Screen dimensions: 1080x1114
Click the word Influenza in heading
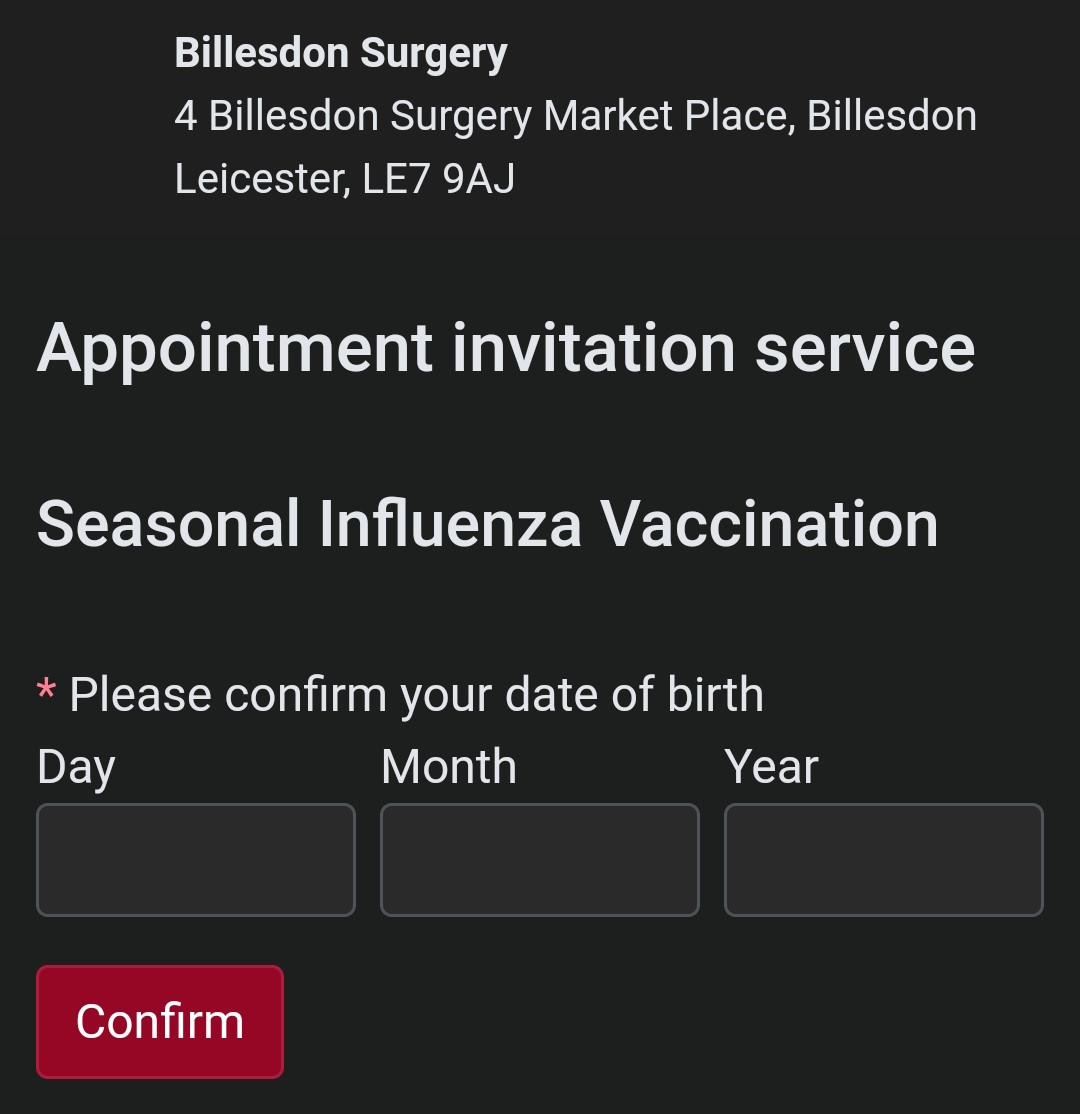click(450, 524)
